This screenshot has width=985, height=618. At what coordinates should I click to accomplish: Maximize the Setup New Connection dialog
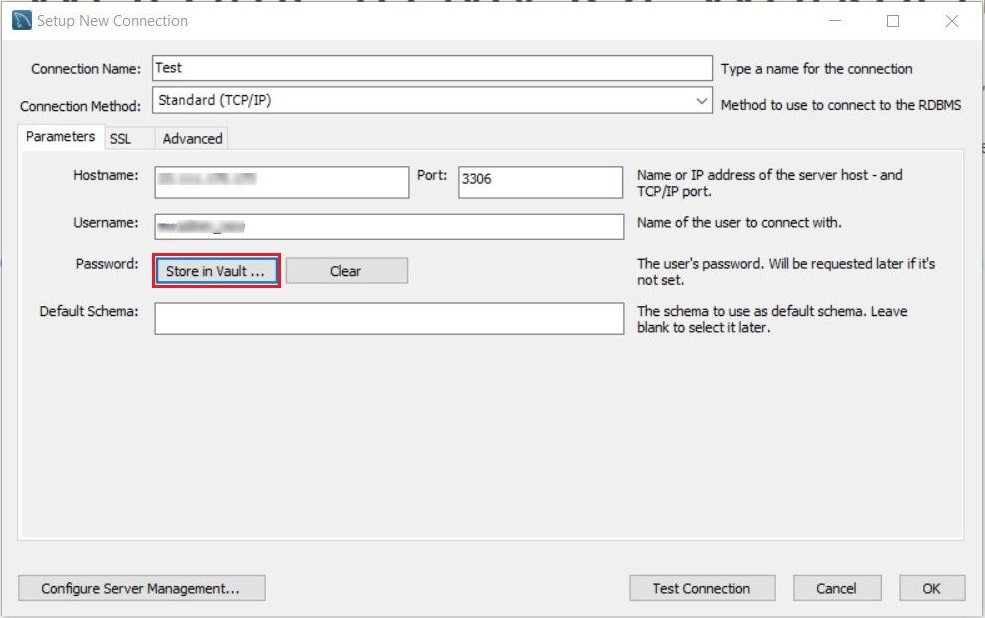tap(893, 20)
